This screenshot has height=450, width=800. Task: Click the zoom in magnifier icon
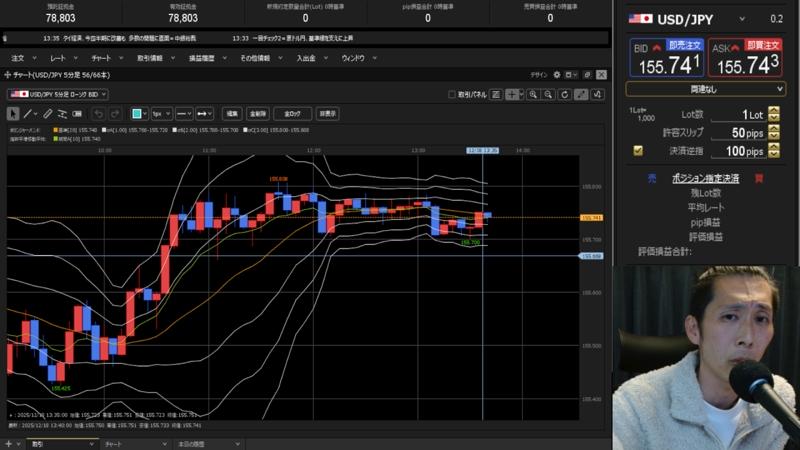click(535, 94)
